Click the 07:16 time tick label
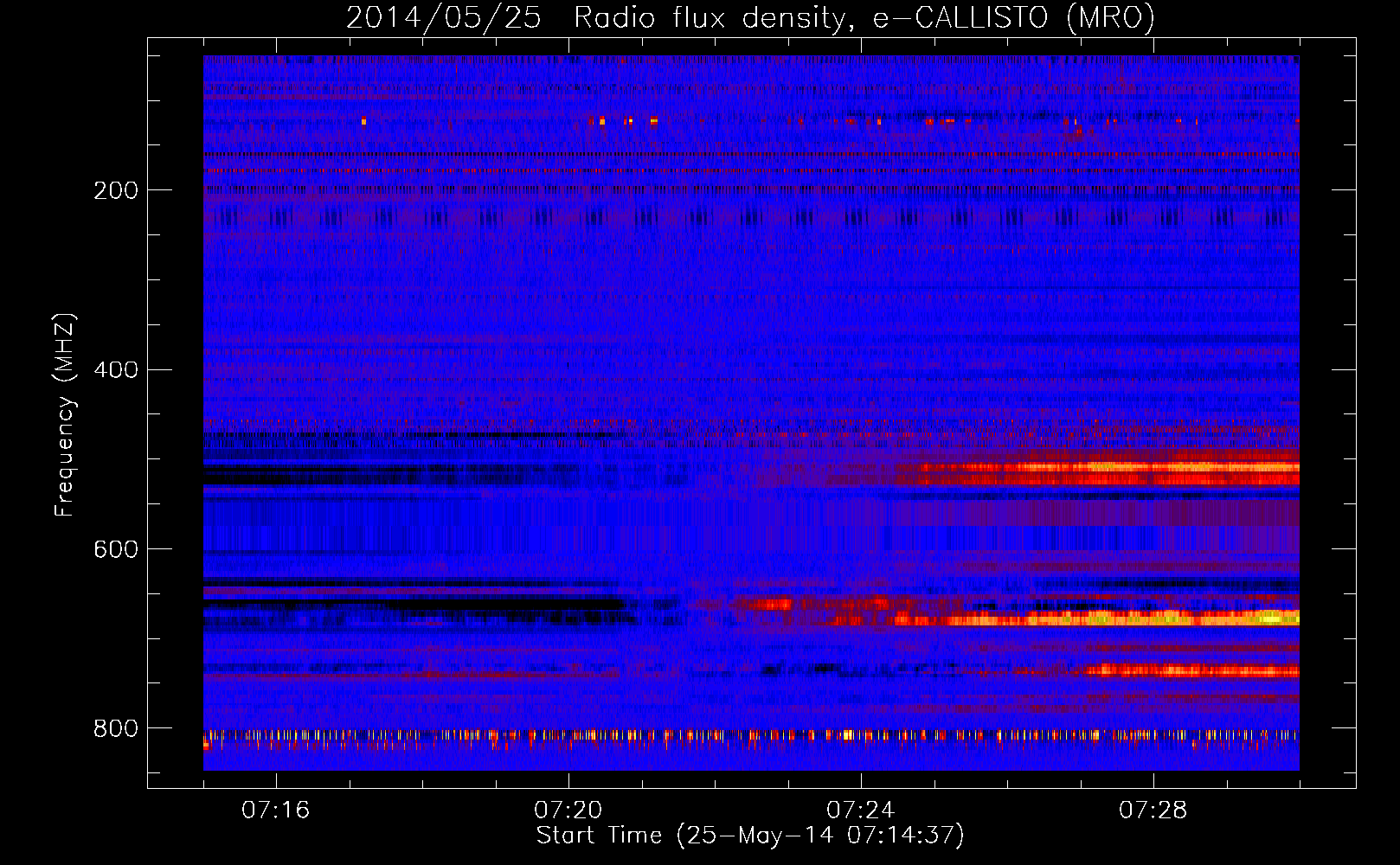This screenshot has width=1400, height=865. [x=275, y=811]
